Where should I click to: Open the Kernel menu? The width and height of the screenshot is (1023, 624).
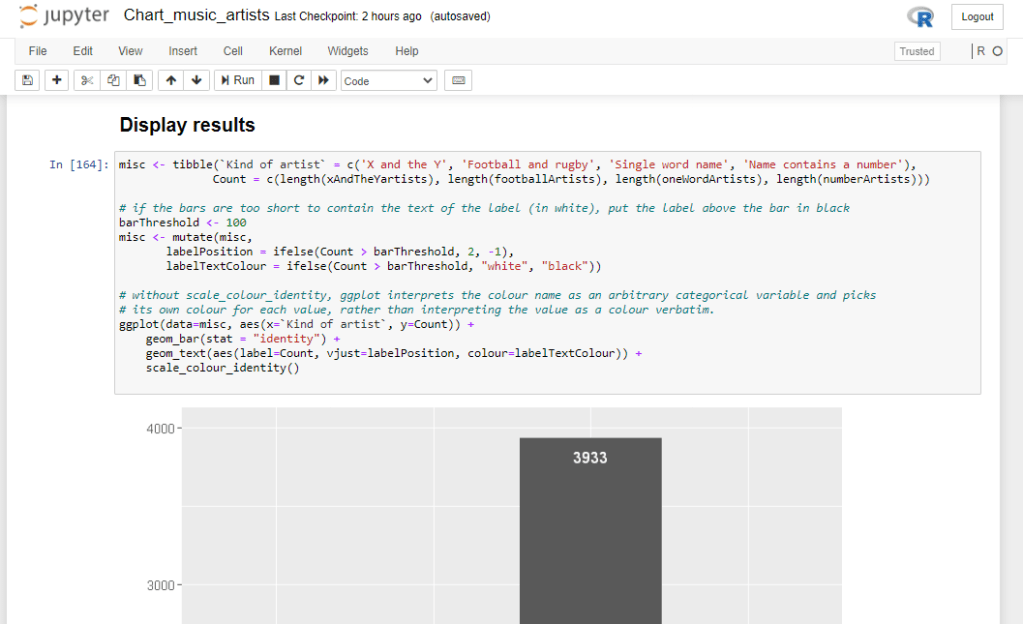coord(285,51)
